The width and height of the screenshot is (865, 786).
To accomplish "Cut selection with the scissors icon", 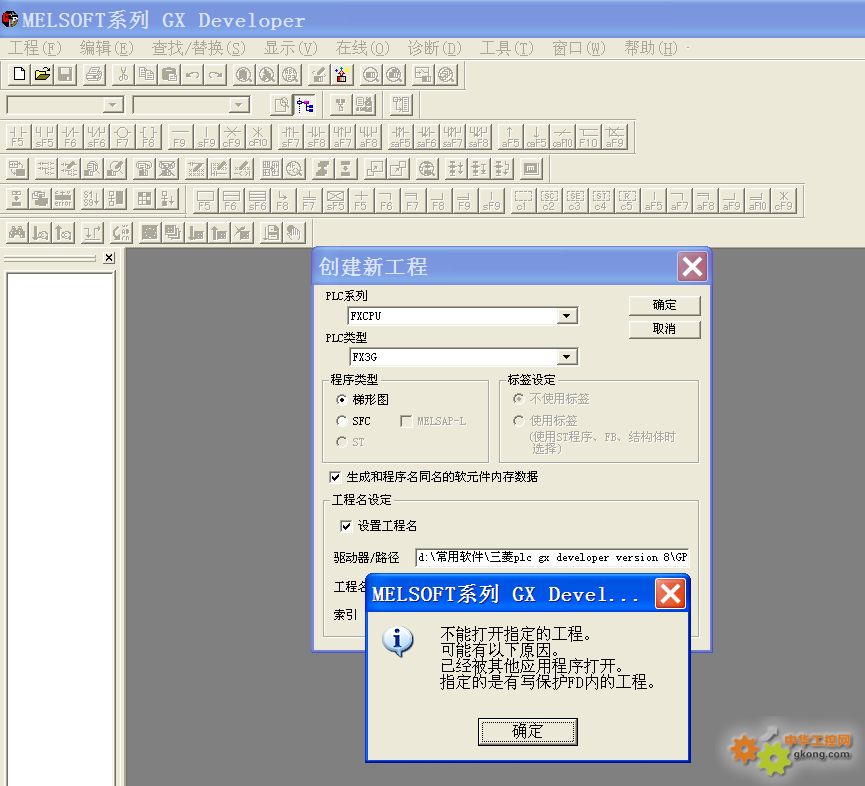I will [x=123, y=74].
